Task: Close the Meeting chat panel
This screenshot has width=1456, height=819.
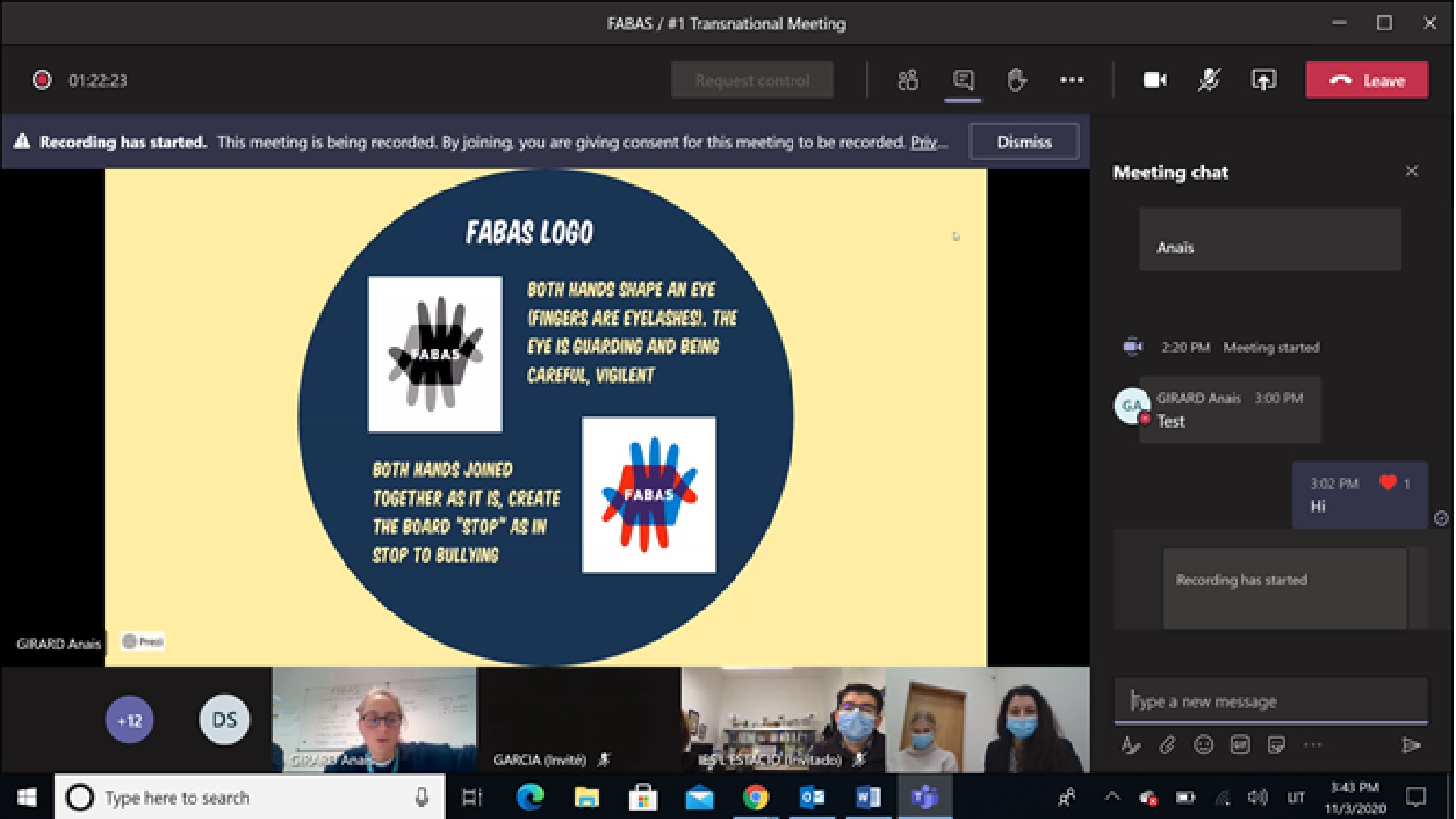Action: click(x=1411, y=171)
